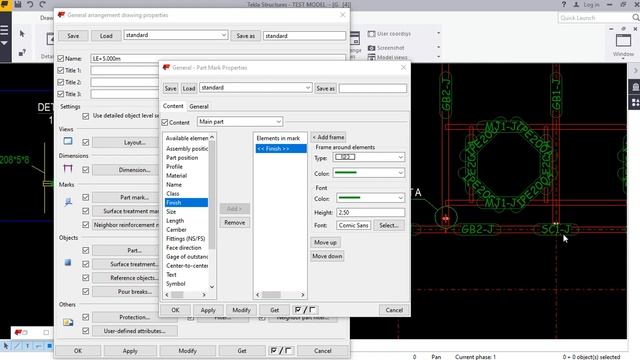Open the Main part content dropdown

[x=240, y=122]
